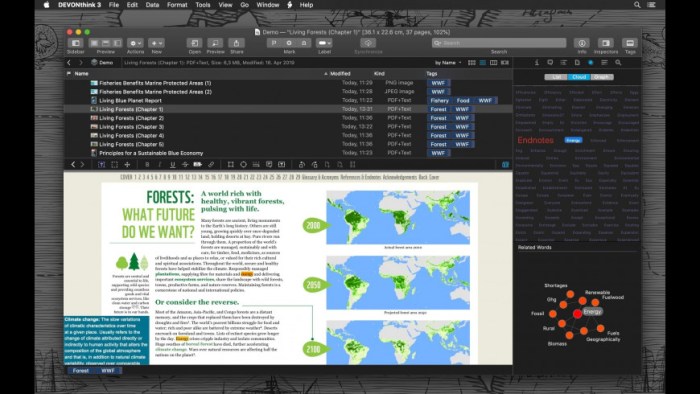Select the text selection tool in PDF toolbar
This screenshot has width=700, height=394.
tap(101, 165)
